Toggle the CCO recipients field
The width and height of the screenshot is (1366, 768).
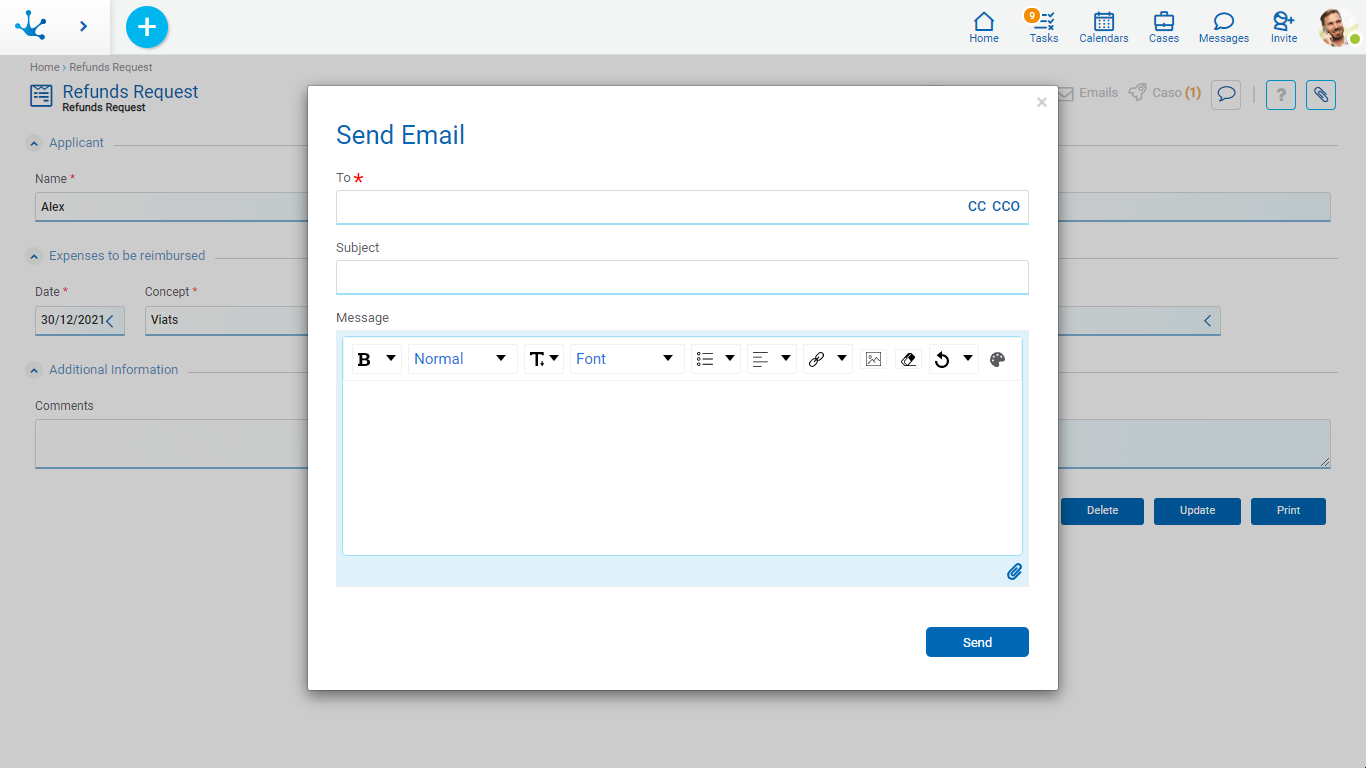point(1006,206)
